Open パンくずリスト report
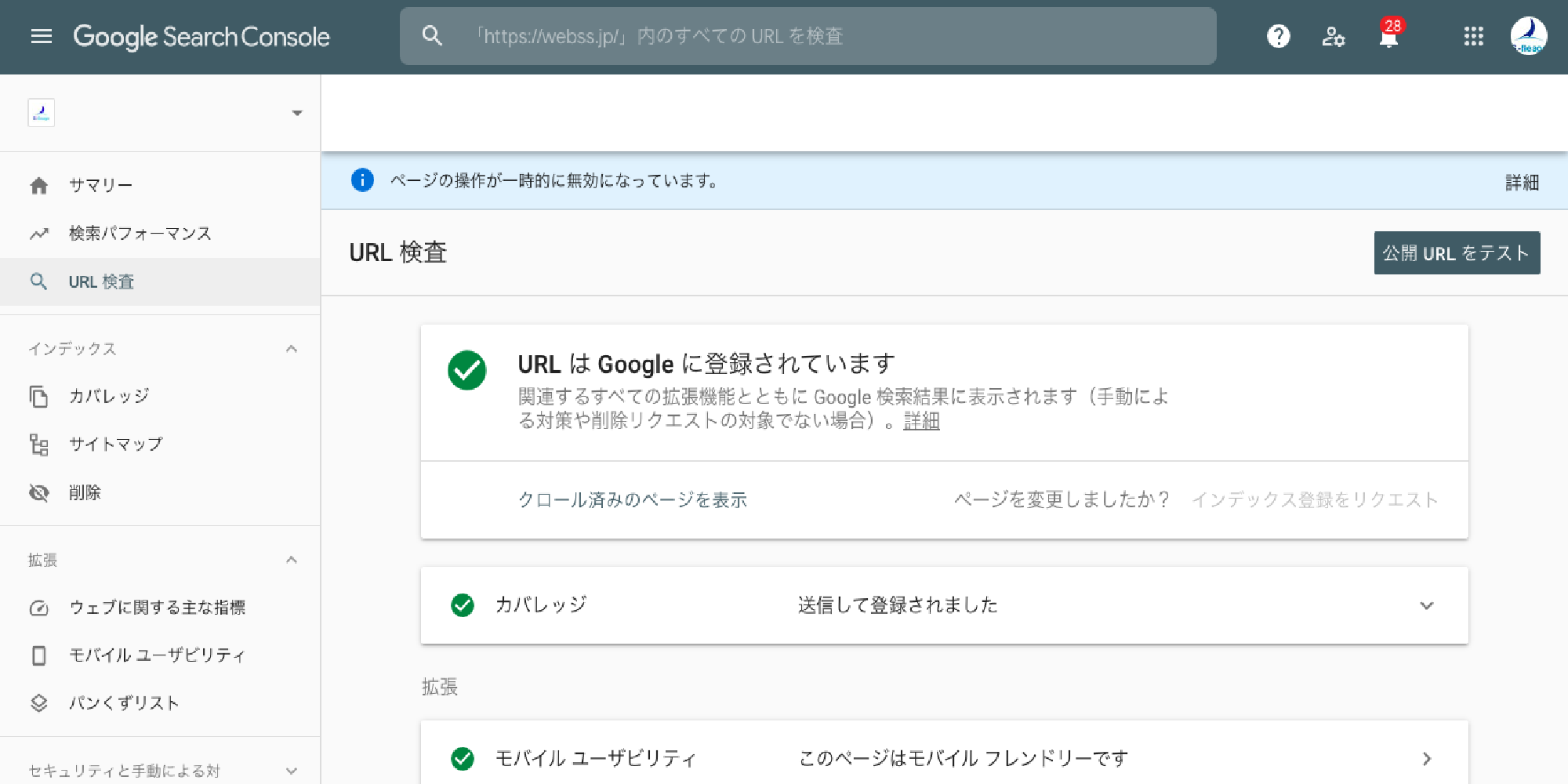This screenshot has width=1568, height=784. (x=124, y=703)
